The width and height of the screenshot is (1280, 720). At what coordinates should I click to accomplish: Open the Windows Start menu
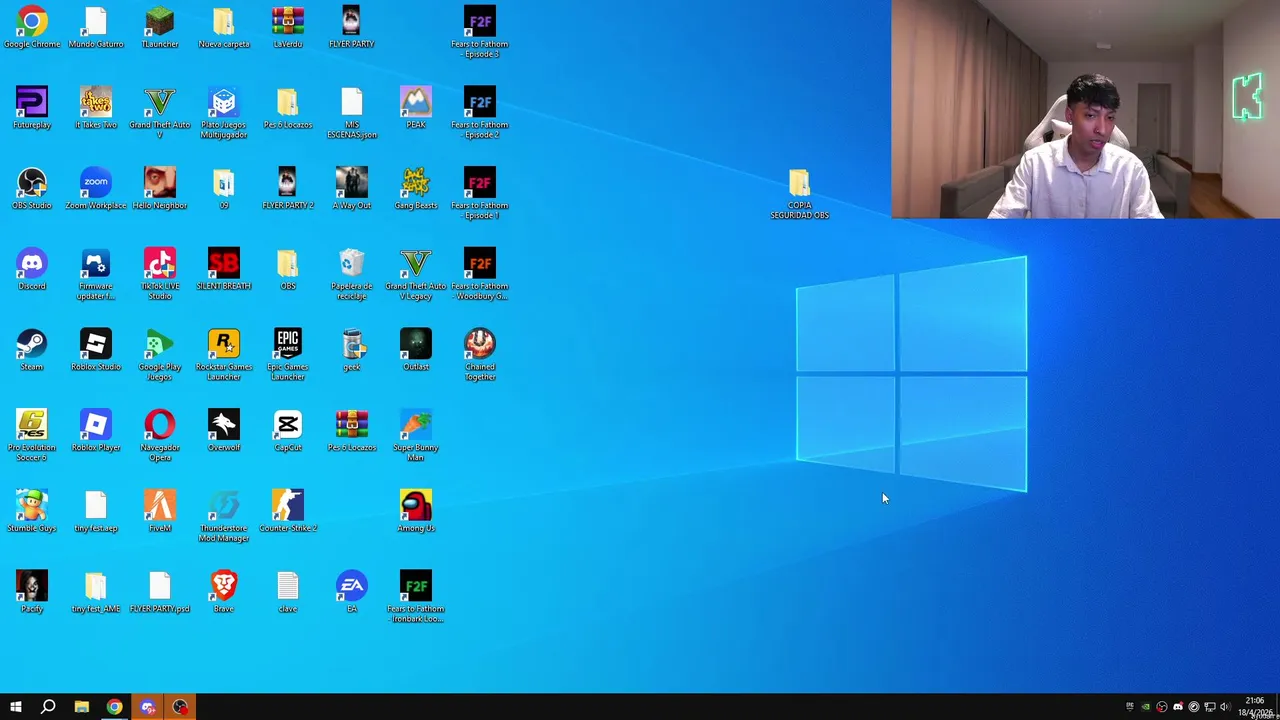[x=15, y=707]
